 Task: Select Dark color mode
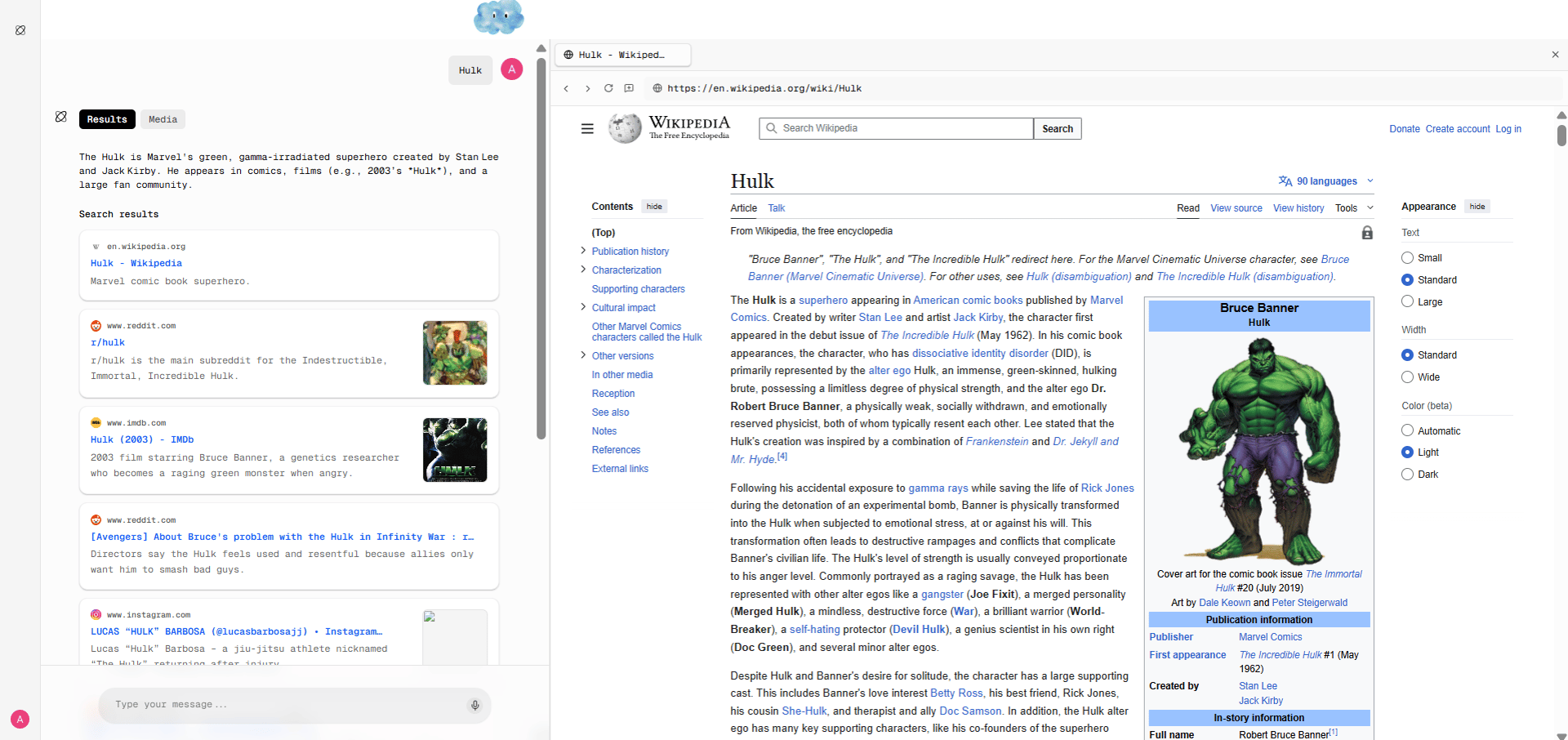[x=1407, y=475]
